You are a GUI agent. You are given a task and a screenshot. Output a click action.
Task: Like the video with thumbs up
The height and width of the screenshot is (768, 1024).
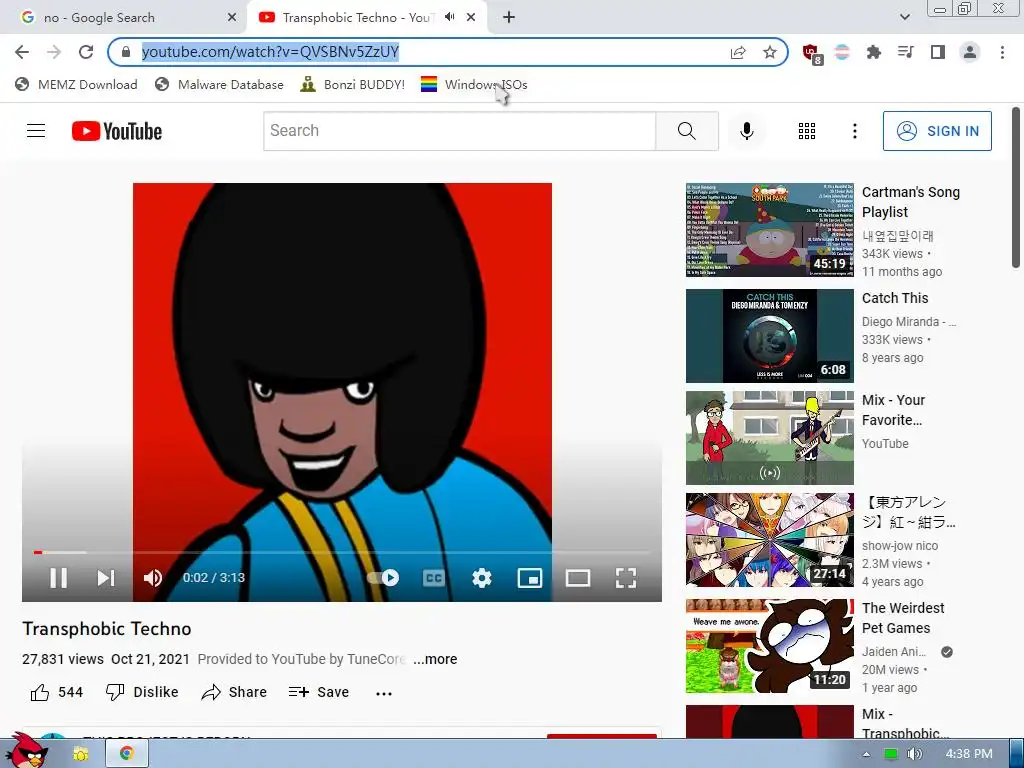click(57, 692)
